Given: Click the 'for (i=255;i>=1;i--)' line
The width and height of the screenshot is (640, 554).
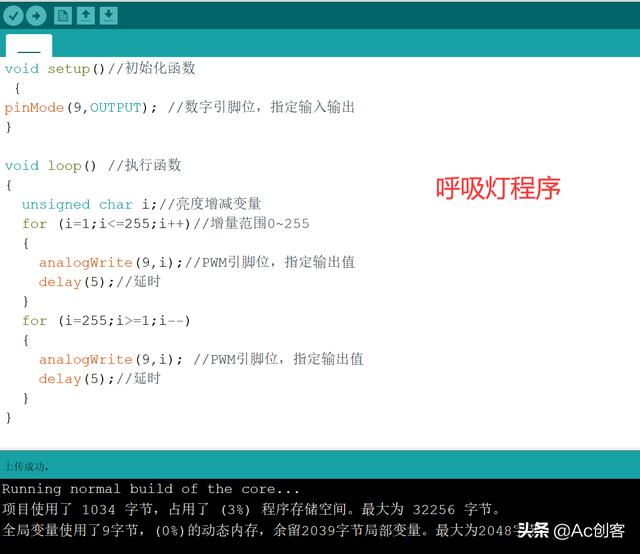Looking at the screenshot, I should click(x=106, y=320).
